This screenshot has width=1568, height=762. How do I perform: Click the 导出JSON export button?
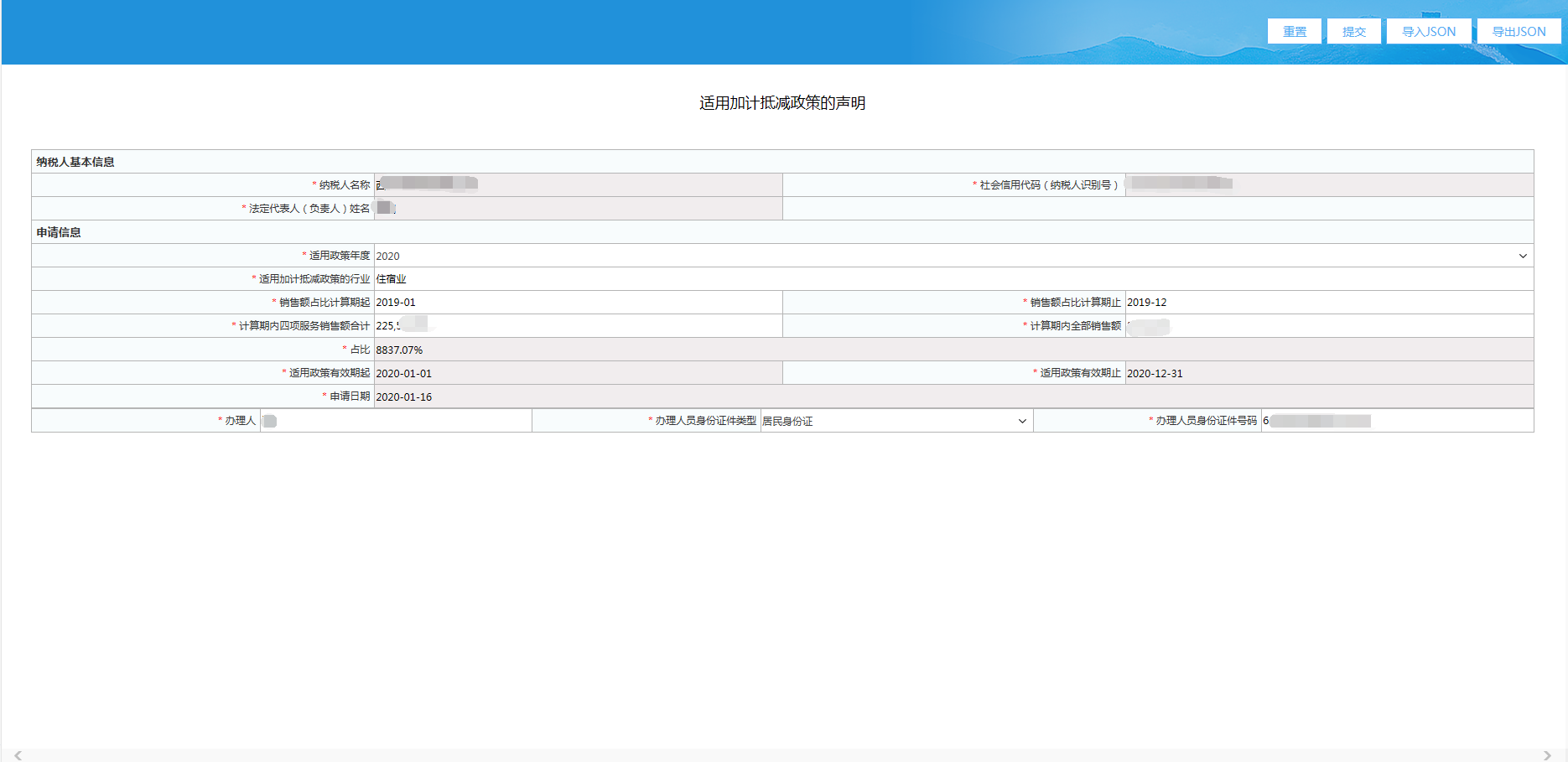coord(1519,31)
